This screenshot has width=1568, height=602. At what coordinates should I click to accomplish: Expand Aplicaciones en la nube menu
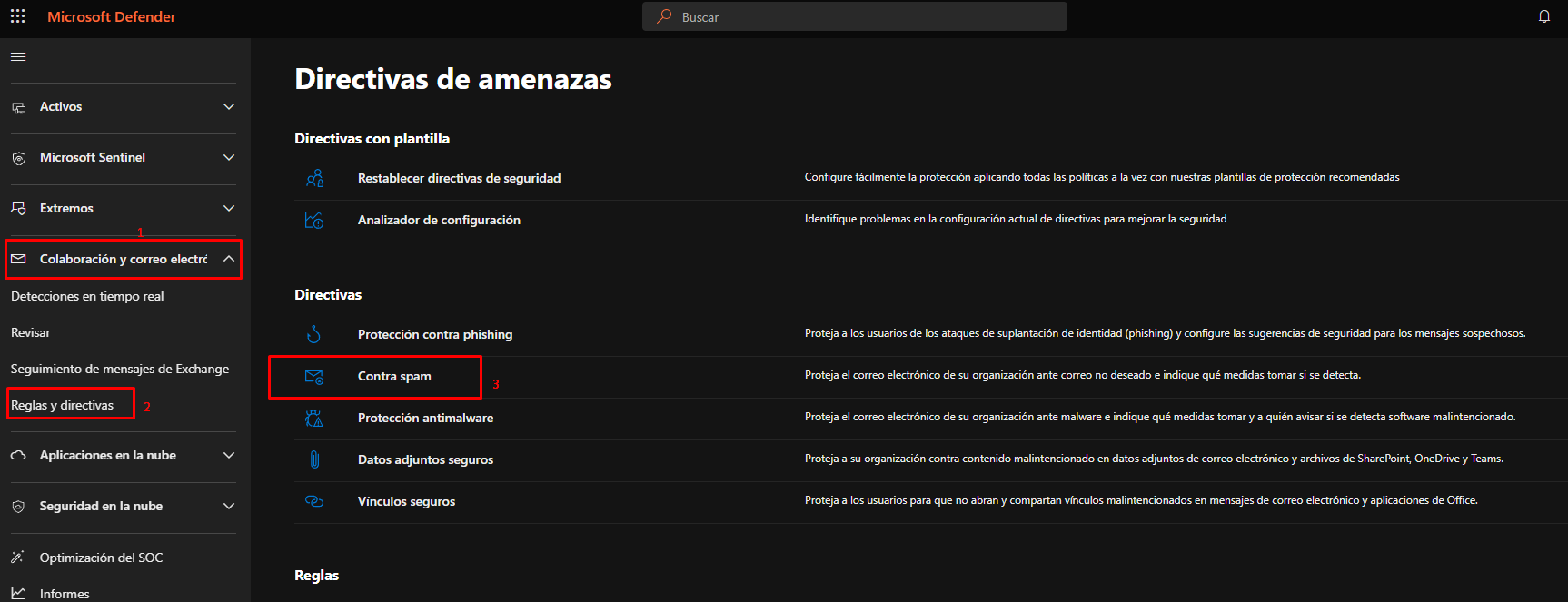229,455
